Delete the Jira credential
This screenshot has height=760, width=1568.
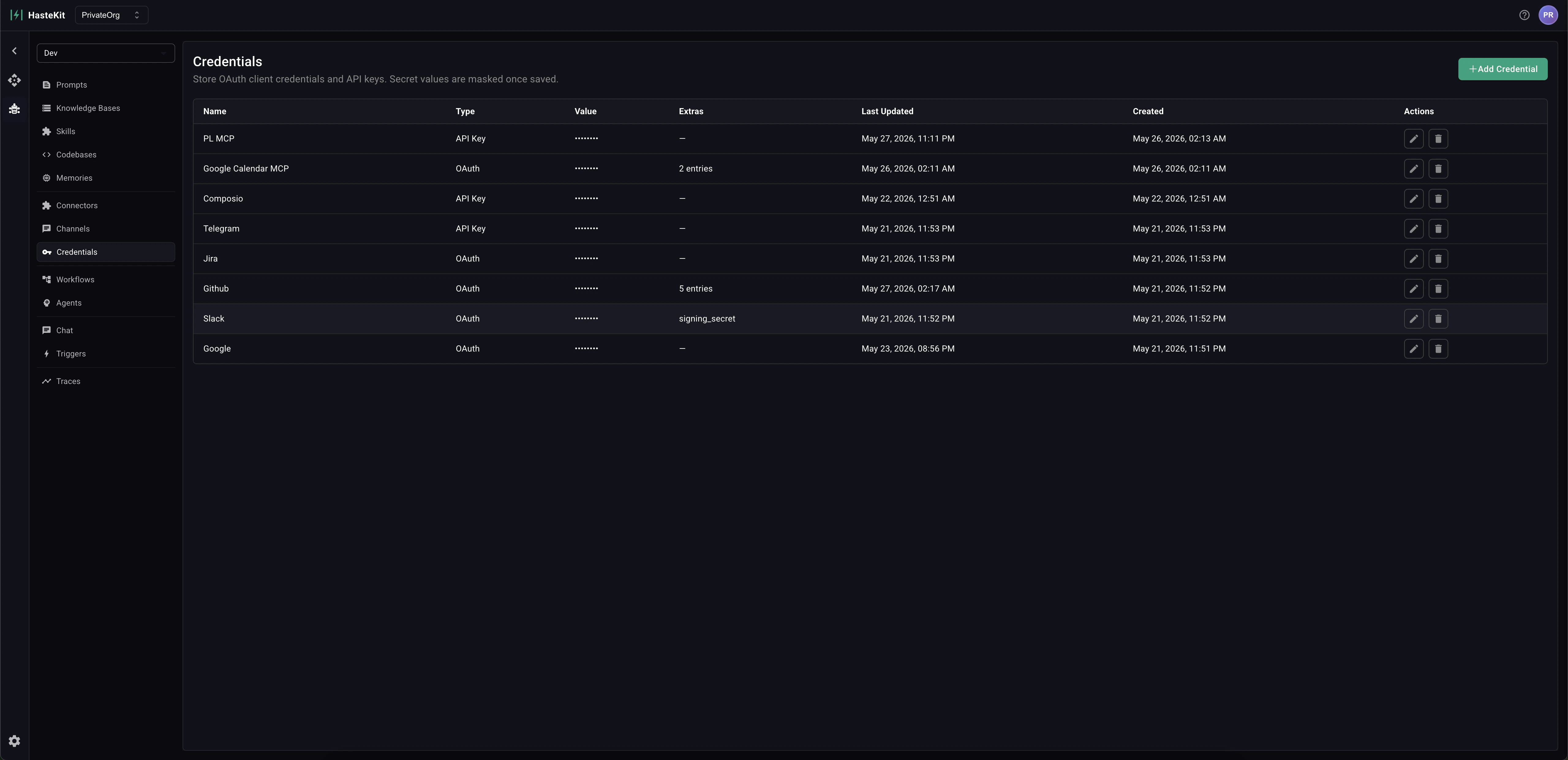coord(1438,259)
